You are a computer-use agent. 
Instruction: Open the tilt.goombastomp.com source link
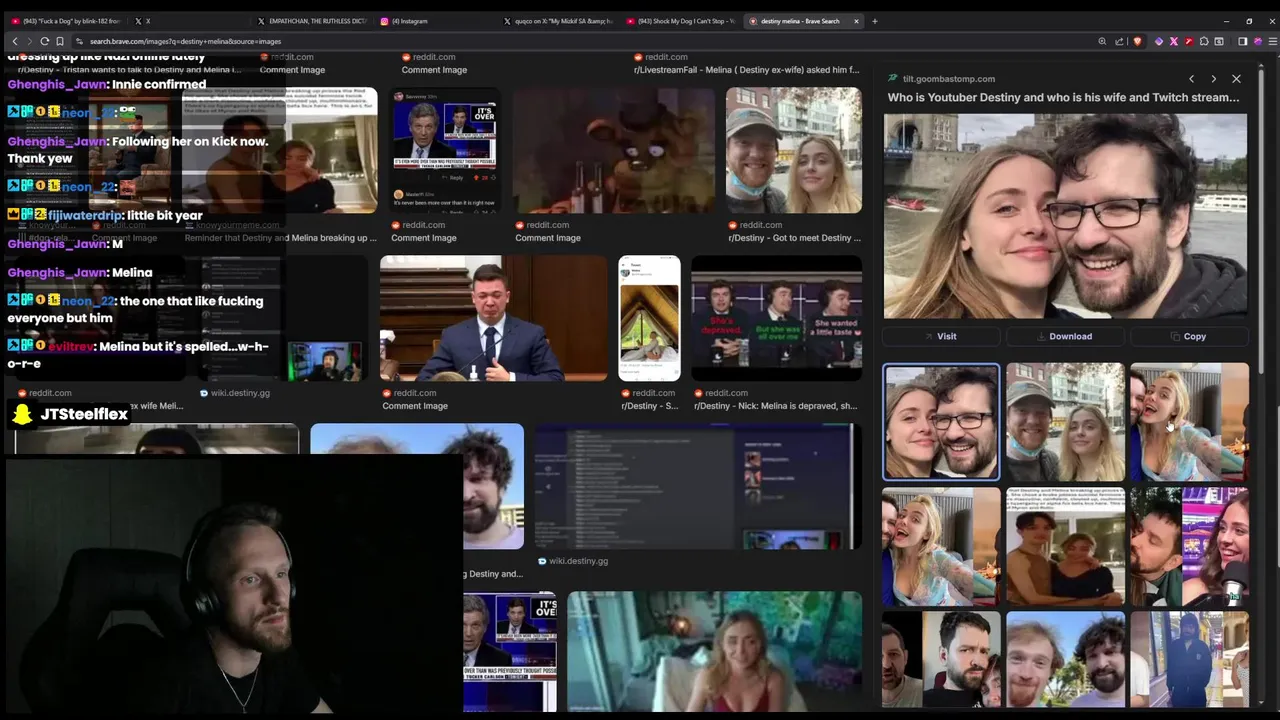point(948,79)
